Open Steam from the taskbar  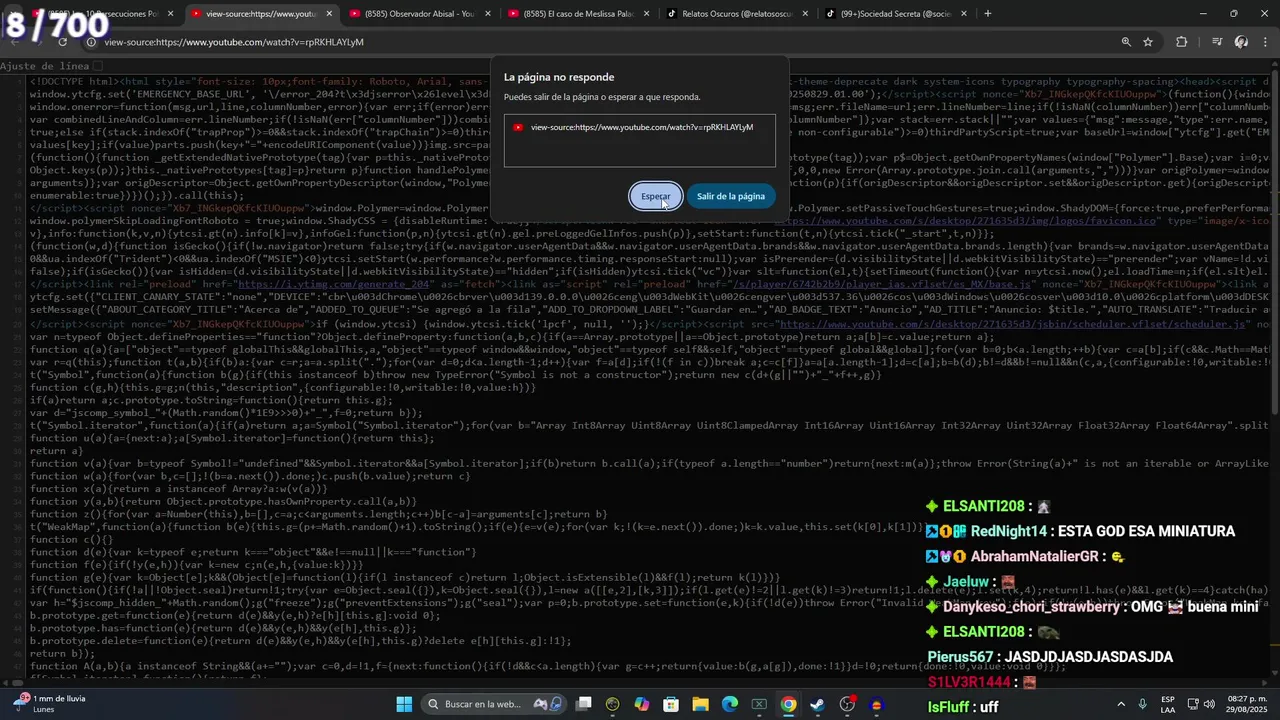tap(818, 704)
